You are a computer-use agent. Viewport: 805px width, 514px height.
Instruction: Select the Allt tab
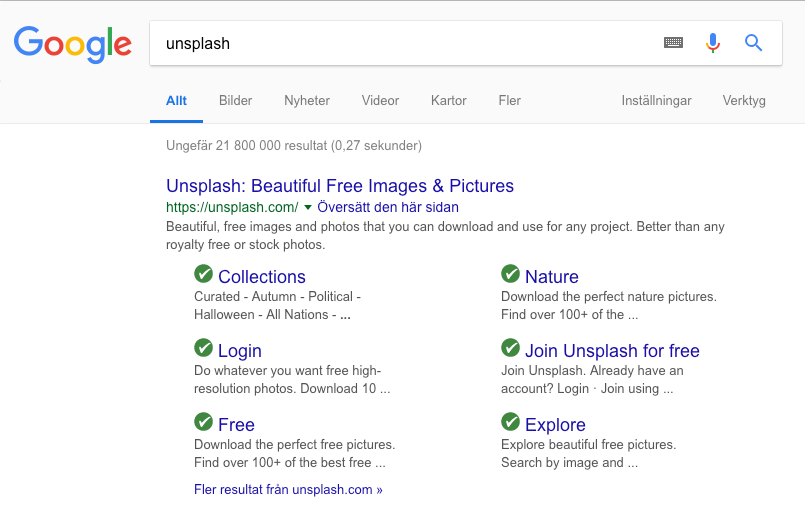tap(176, 101)
